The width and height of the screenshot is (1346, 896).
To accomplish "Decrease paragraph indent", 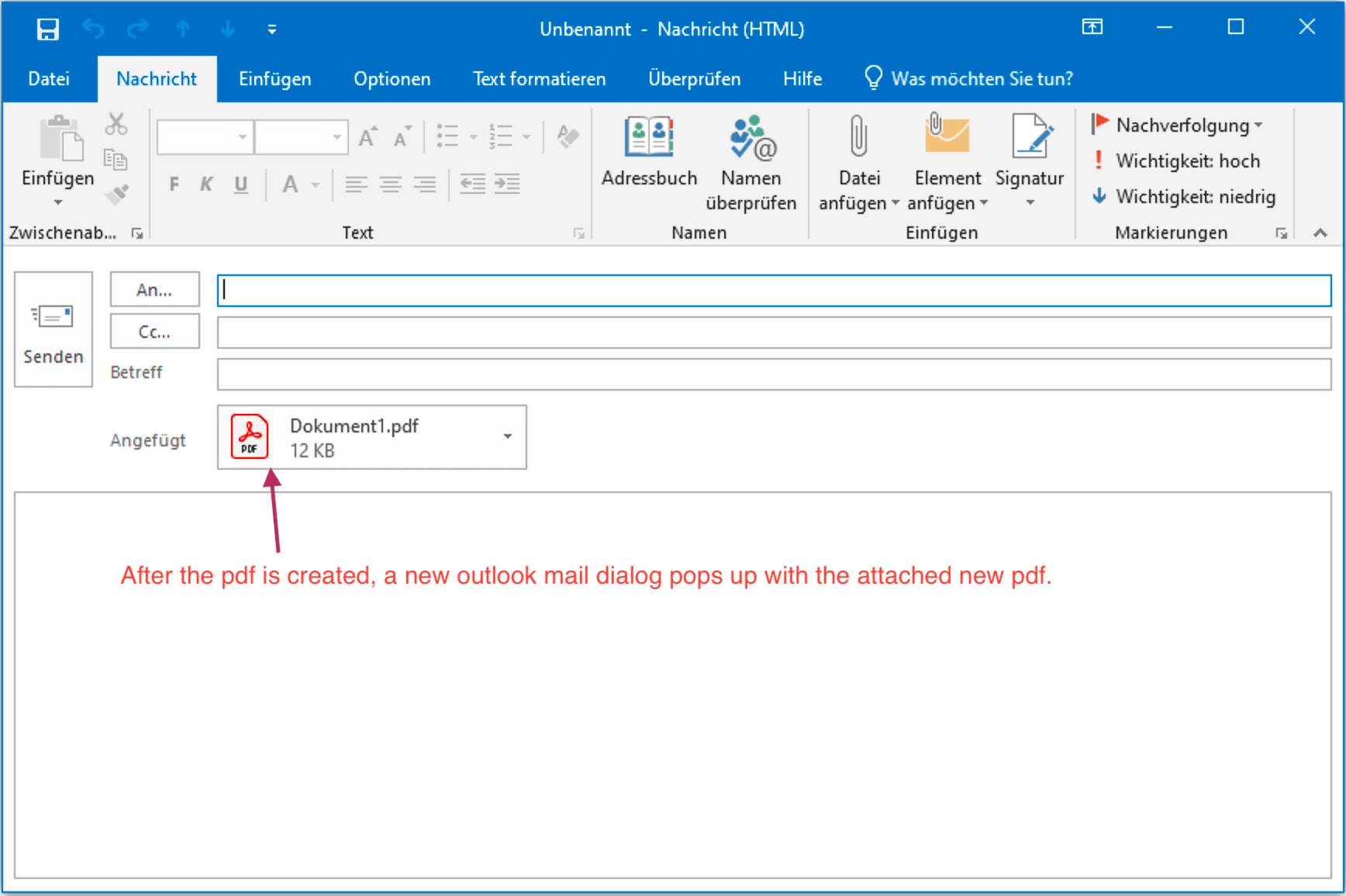I will tap(473, 184).
